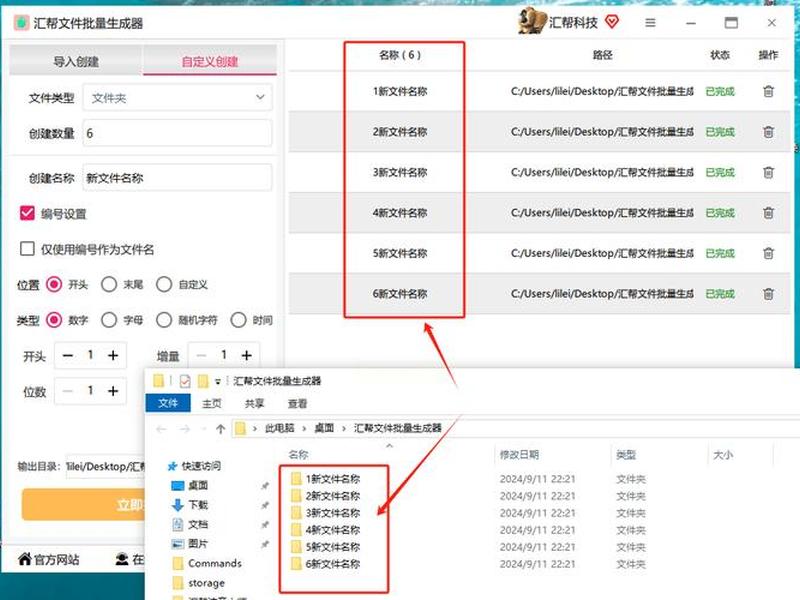Select 数字 type radio button

[54, 320]
